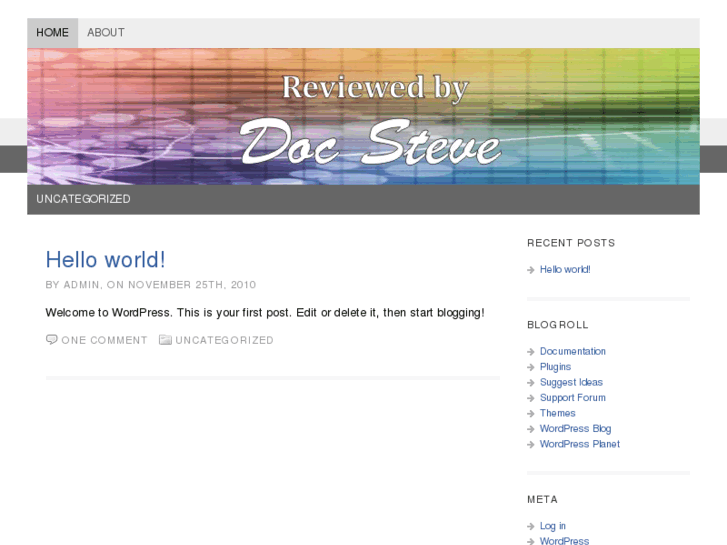The height and width of the screenshot is (545, 727).
Task: Open the Home menu item
Action: point(52,33)
